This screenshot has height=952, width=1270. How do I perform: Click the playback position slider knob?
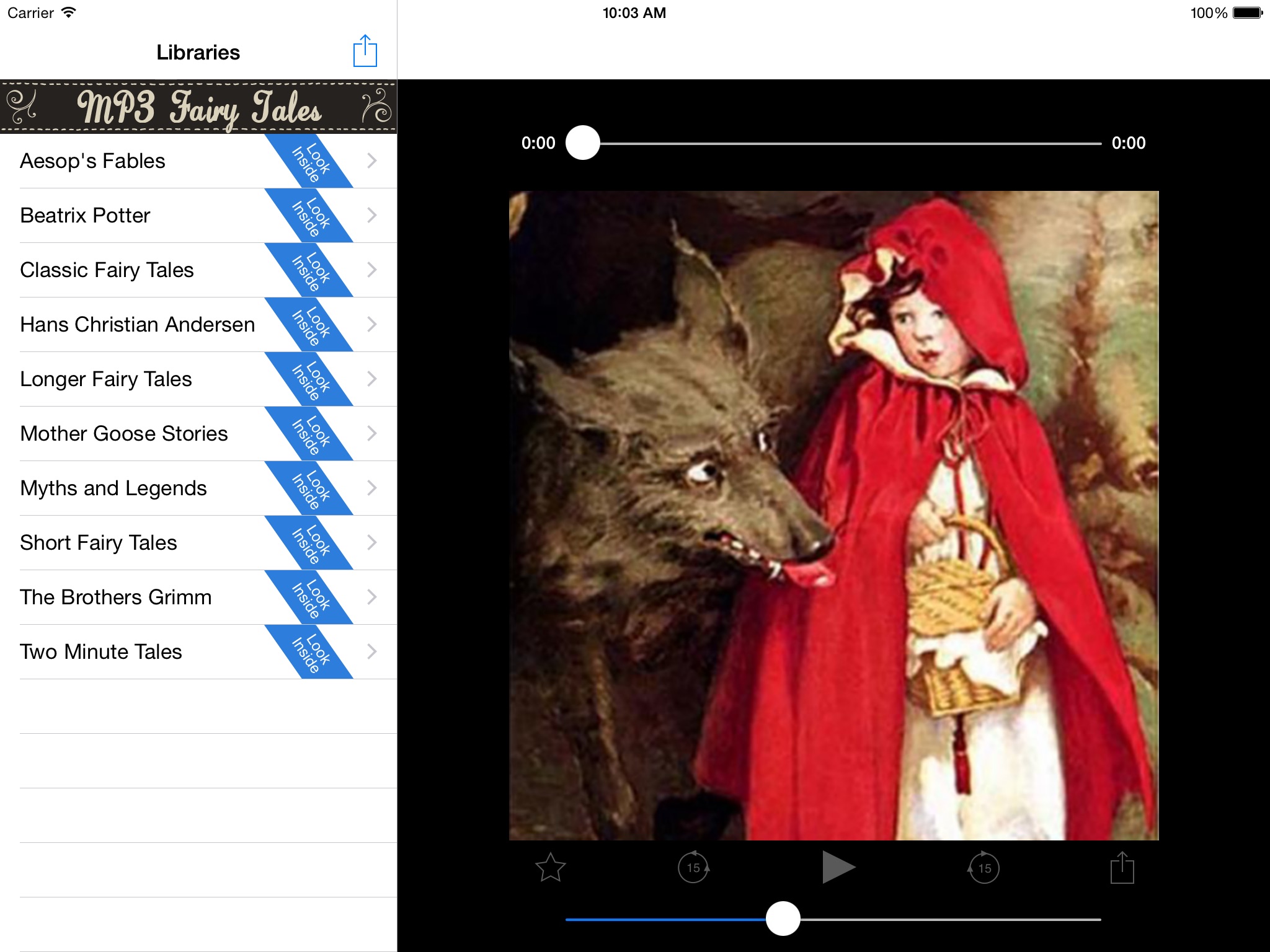(583, 143)
